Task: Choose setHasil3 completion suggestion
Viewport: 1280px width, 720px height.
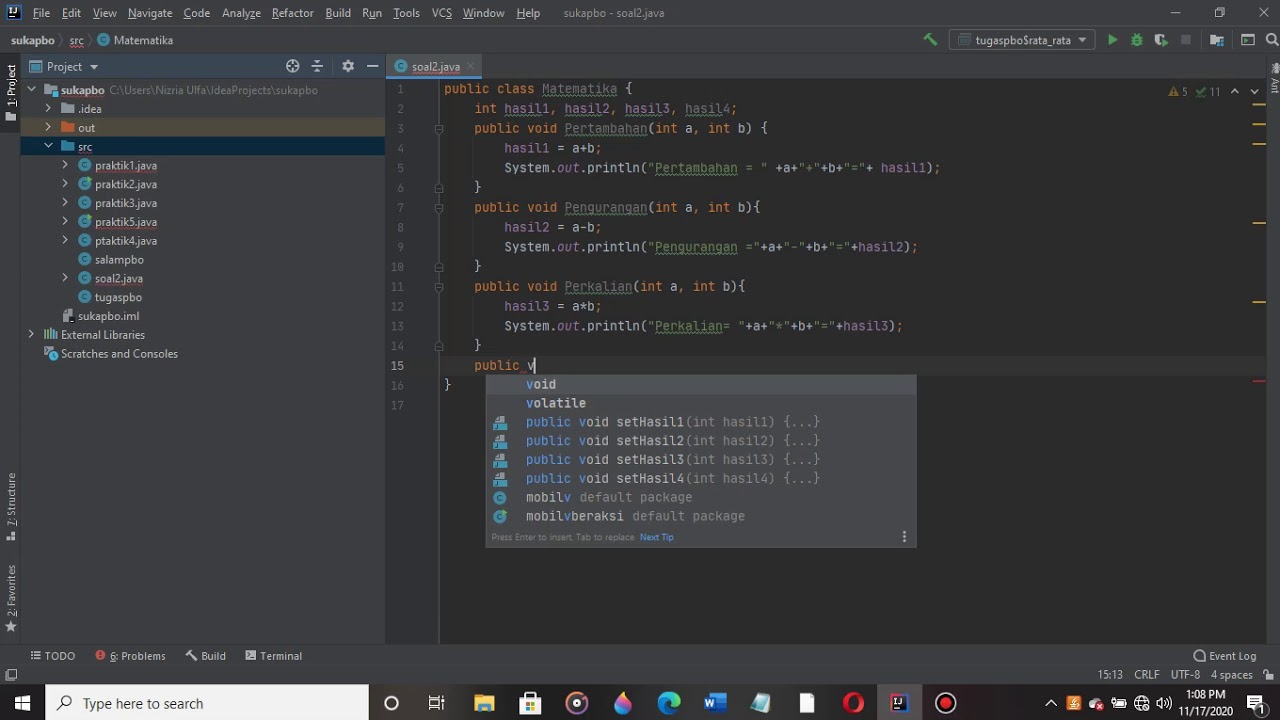Action: [700, 460]
